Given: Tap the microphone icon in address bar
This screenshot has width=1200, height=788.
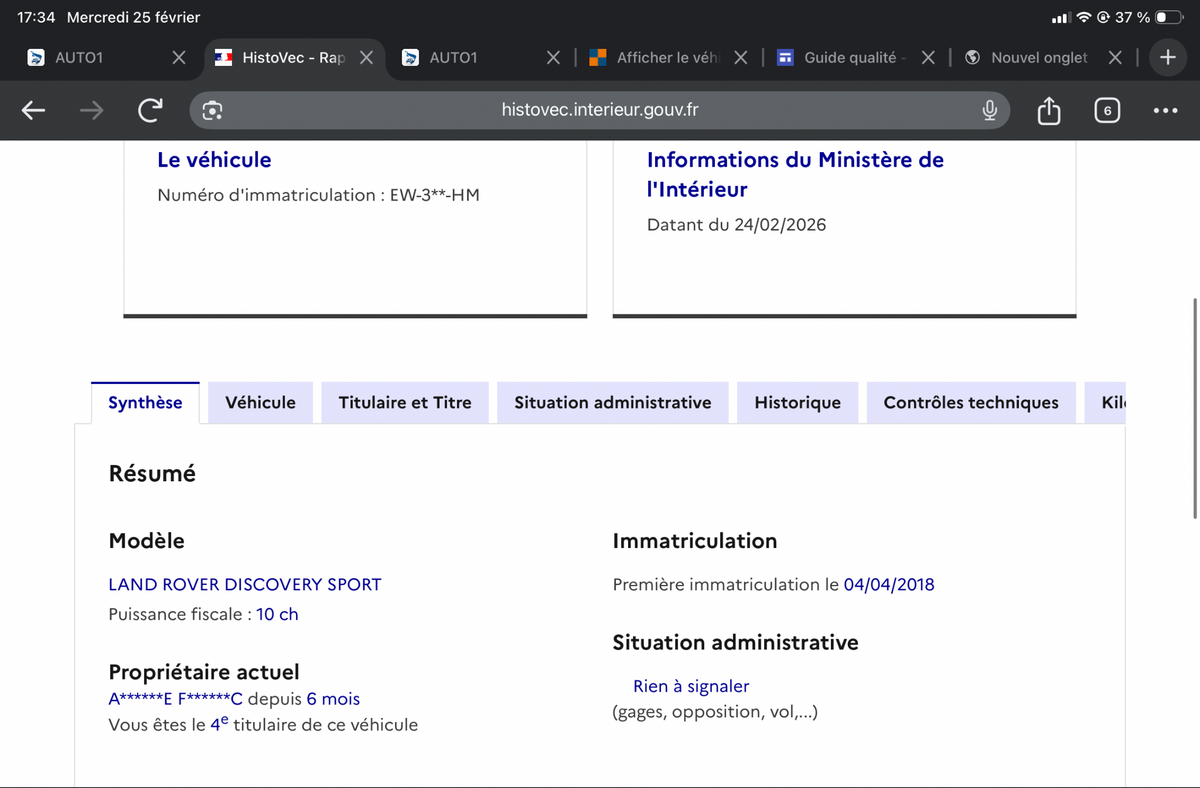Looking at the screenshot, I should click(989, 111).
